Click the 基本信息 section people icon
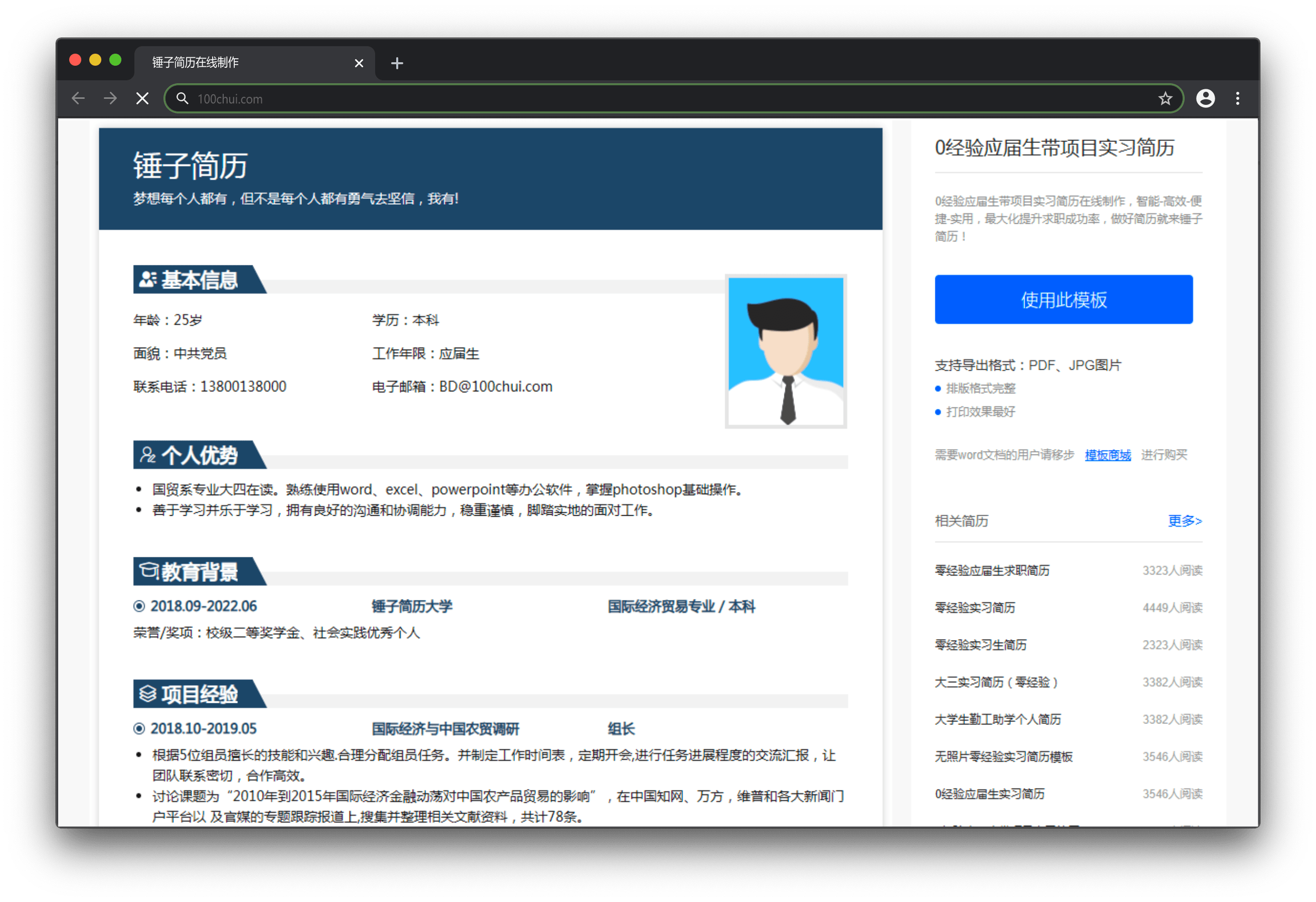Image resolution: width=1316 pixels, height=902 pixels. (147, 279)
